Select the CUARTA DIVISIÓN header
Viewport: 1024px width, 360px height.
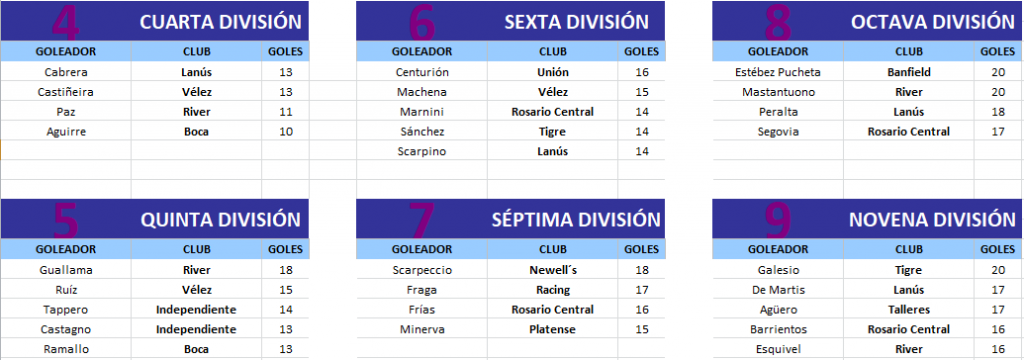(155, 21)
